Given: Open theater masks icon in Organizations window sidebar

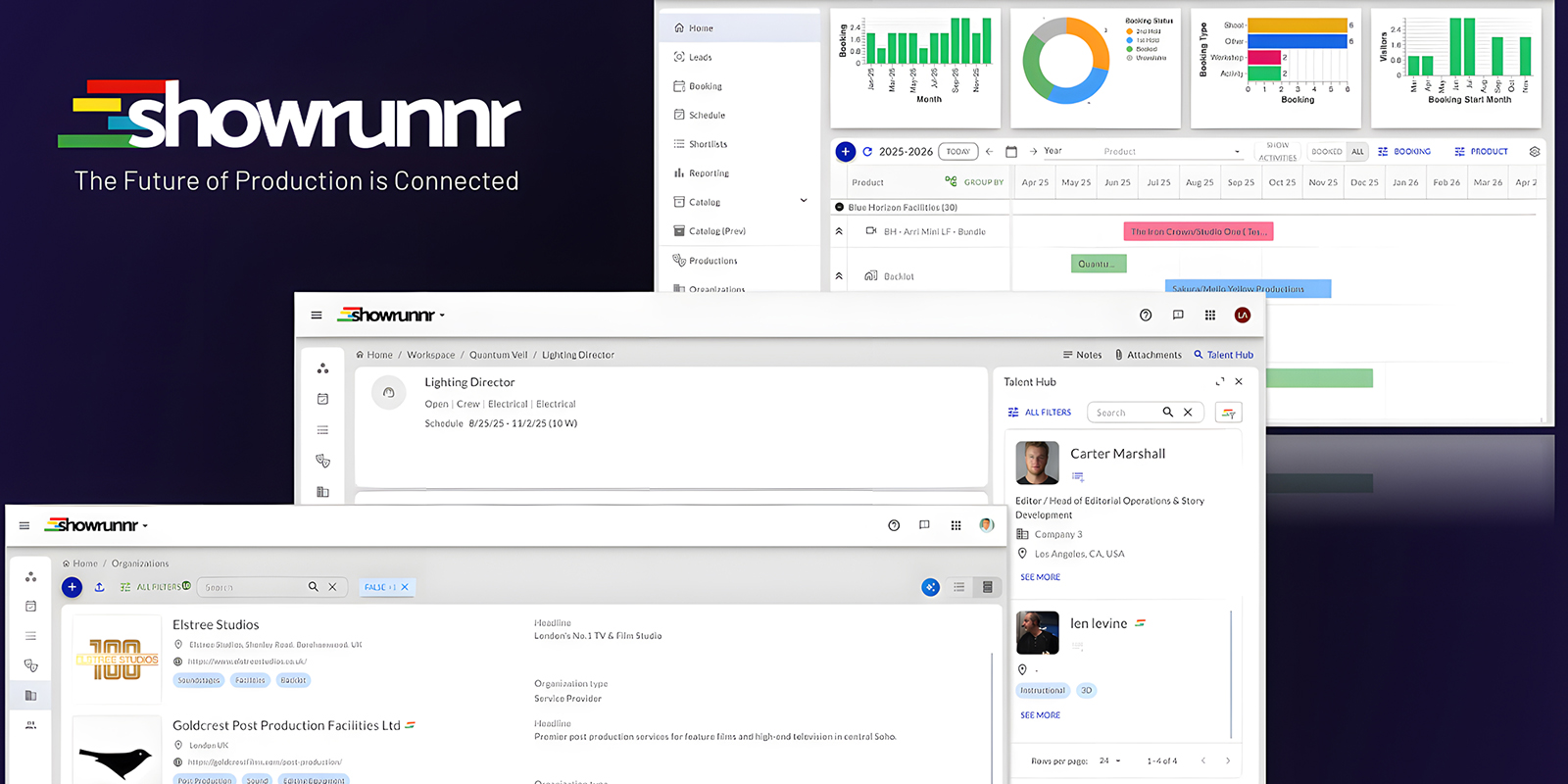Looking at the screenshot, I should coord(30,665).
